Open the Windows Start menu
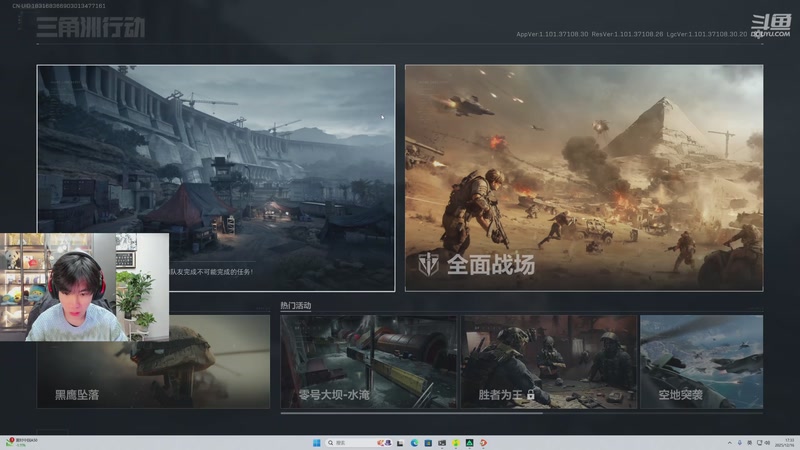Image resolution: width=800 pixels, height=450 pixels. point(316,443)
